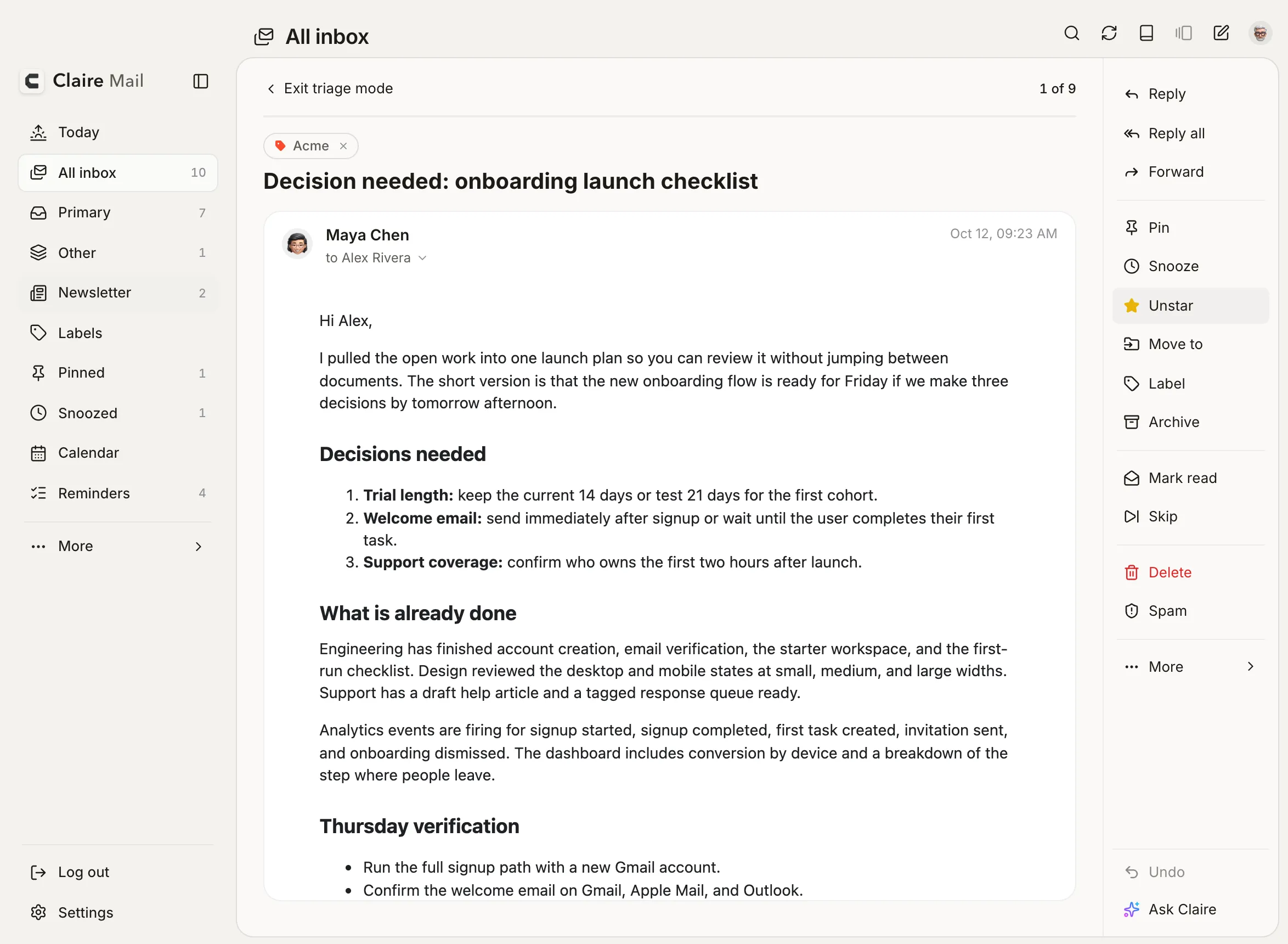
Task: Mark read the open message
Action: pos(1190,477)
